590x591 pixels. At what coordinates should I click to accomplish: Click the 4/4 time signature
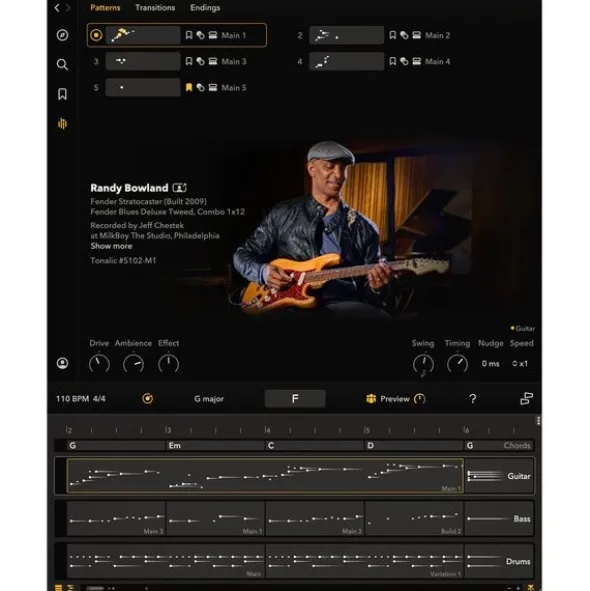99,399
